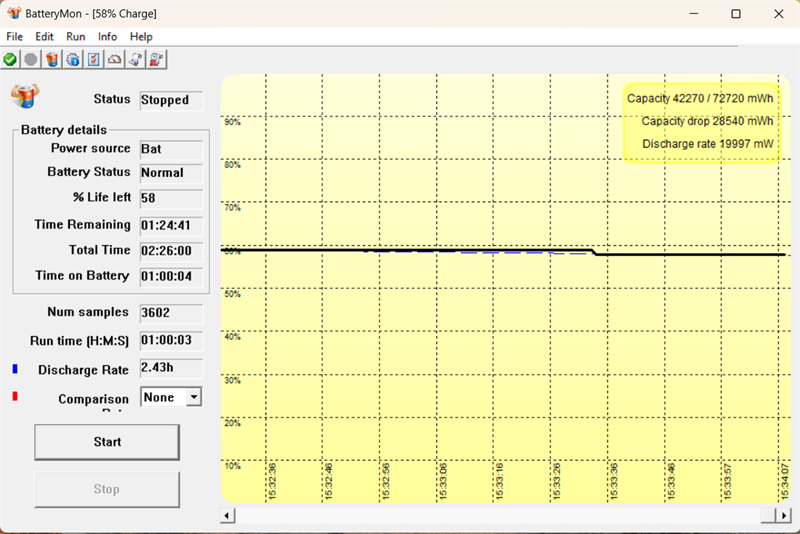
Task: Open the Help menu
Action: click(141, 36)
